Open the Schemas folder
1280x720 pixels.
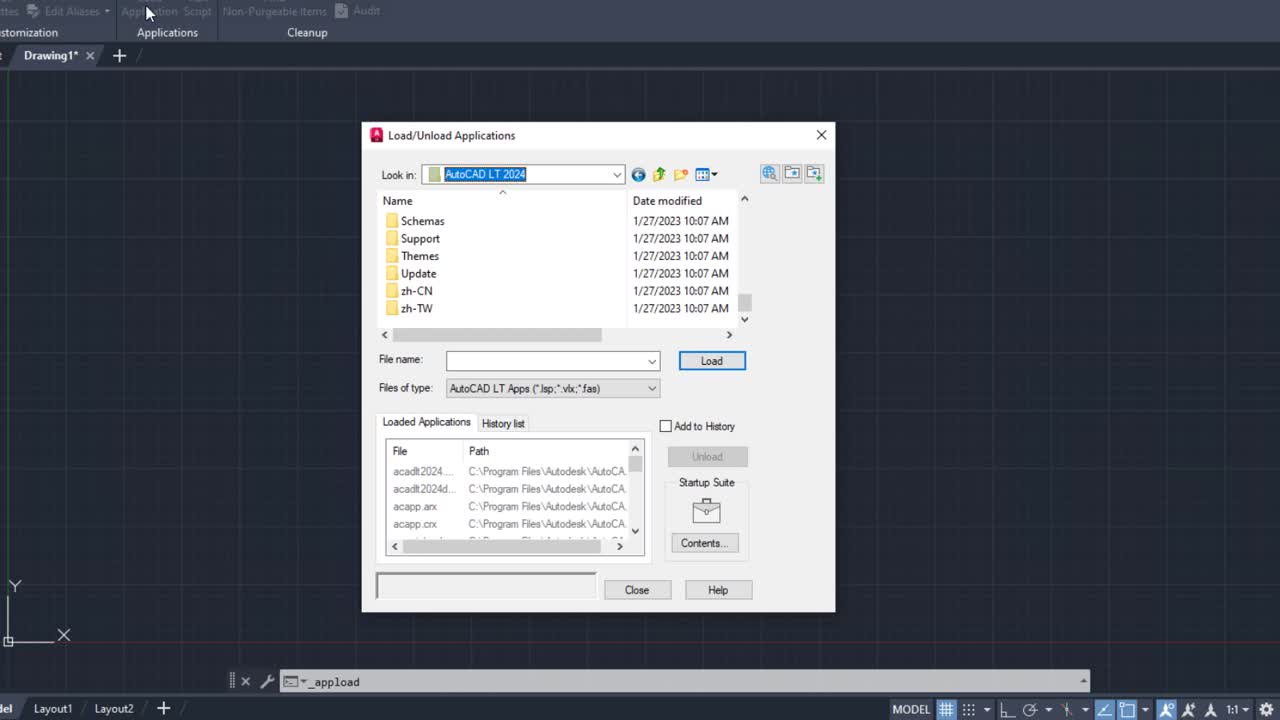tap(415, 221)
